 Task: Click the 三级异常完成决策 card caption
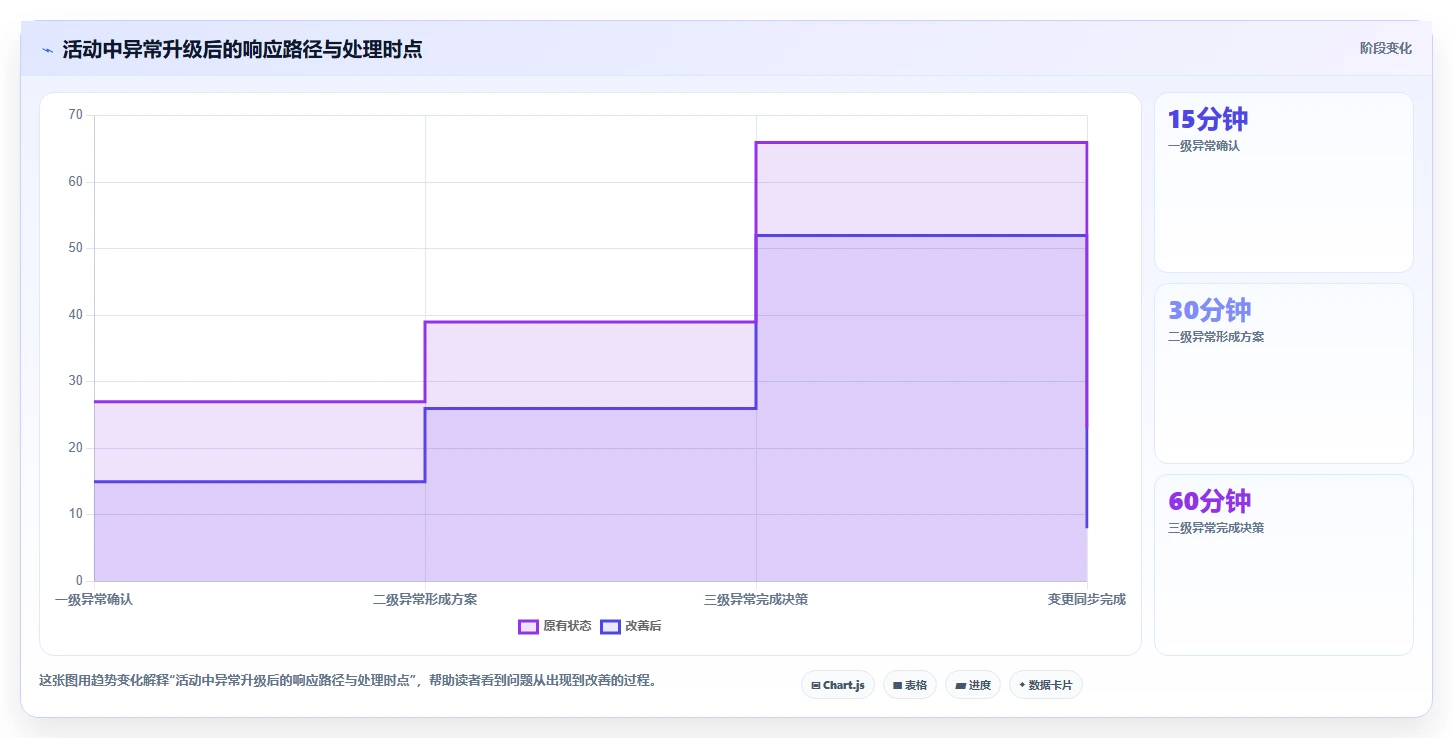coord(1216,528)
